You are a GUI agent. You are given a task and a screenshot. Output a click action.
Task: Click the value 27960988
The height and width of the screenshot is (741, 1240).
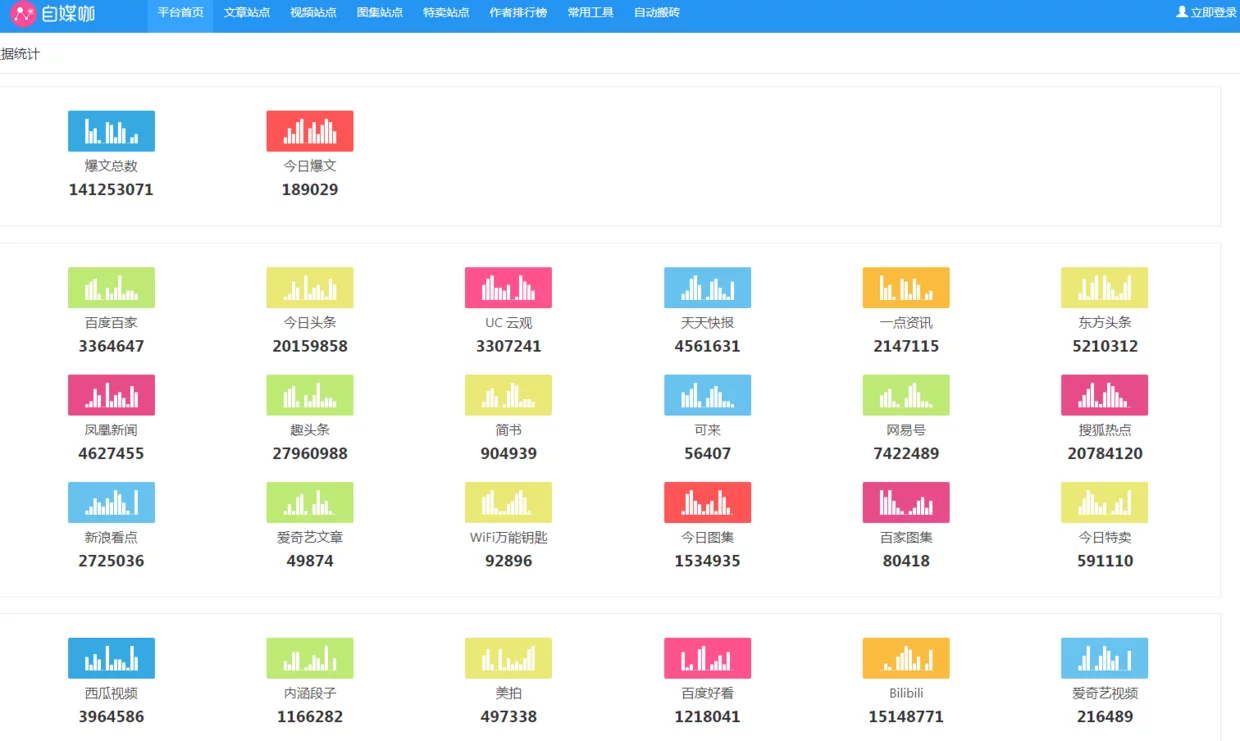pos(310,454)
